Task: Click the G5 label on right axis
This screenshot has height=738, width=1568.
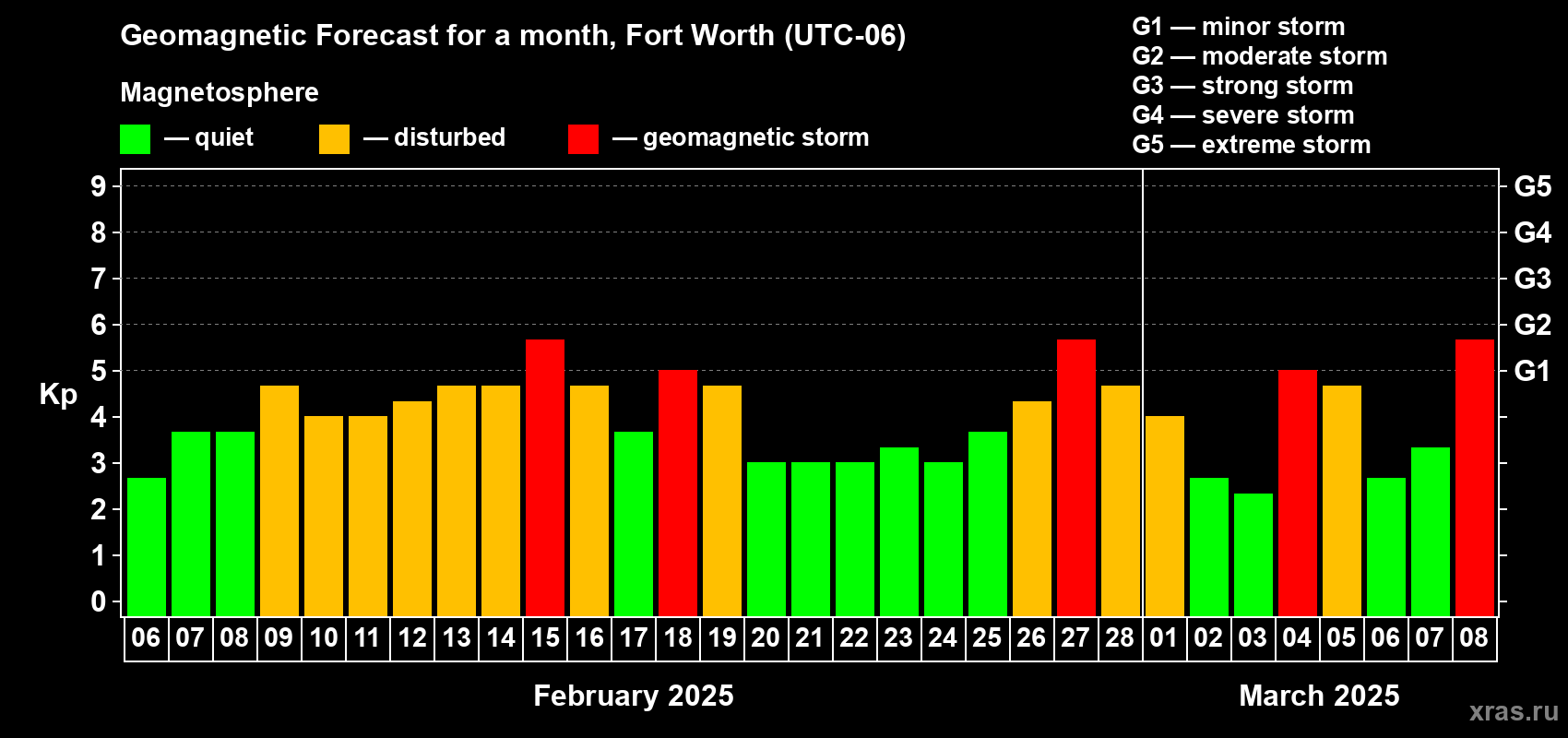Action: coord(1532,186)
